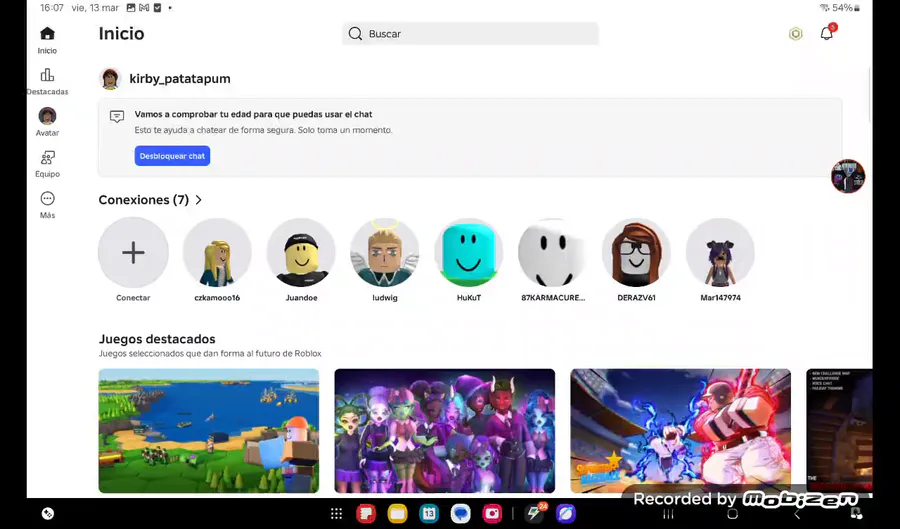
Task: Open the featured game with monster girls
Action: coord(445,431)
